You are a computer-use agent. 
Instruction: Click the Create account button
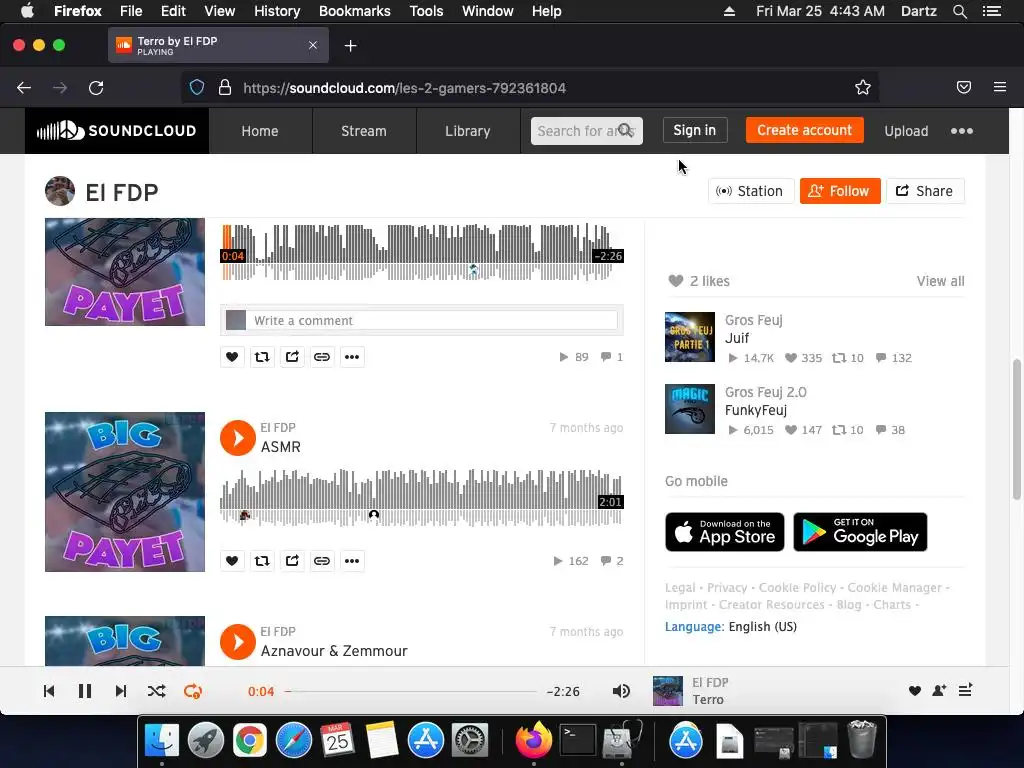click(805, 130)
